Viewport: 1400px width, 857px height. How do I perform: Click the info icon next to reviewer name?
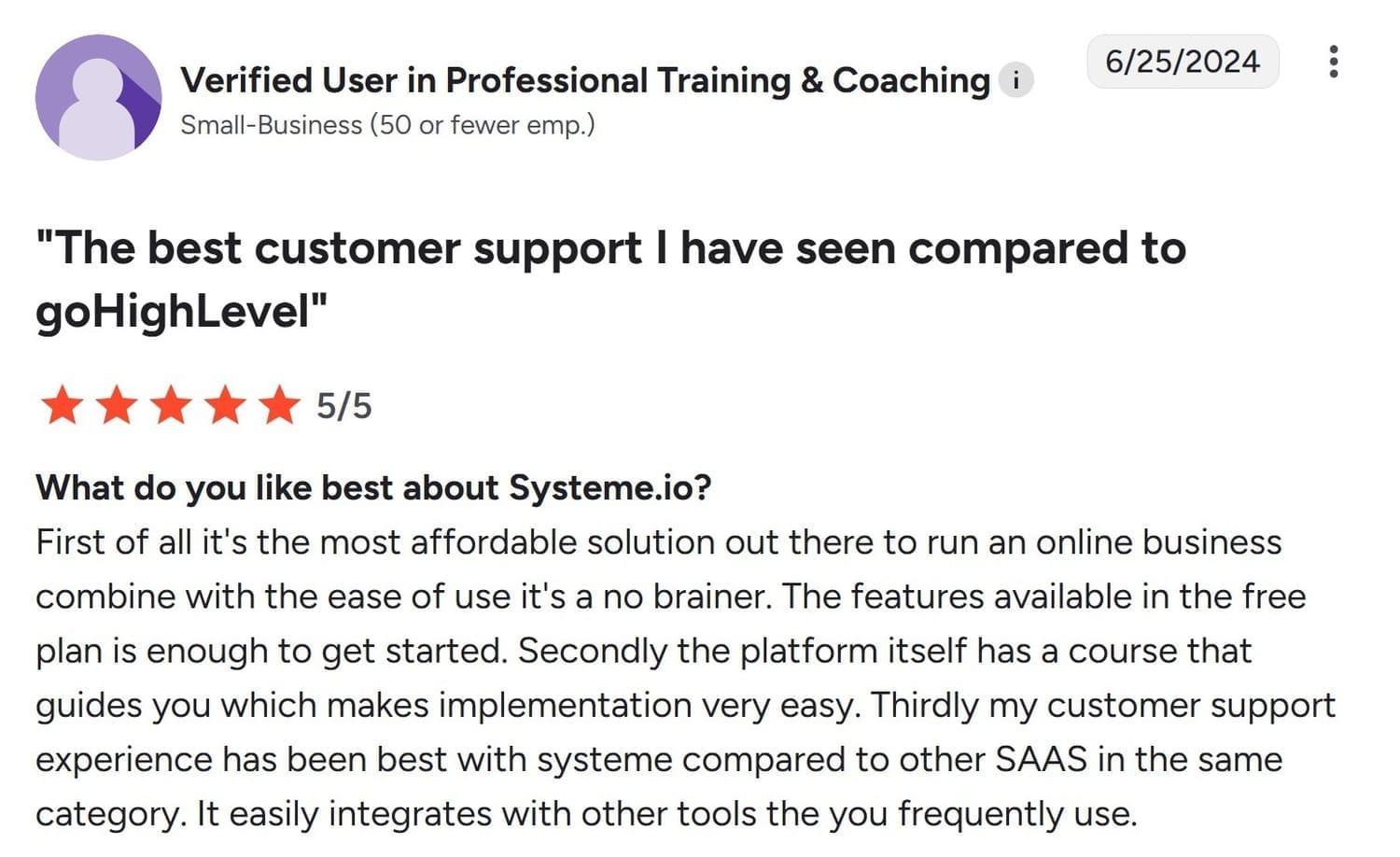[x=1015, y=79]
